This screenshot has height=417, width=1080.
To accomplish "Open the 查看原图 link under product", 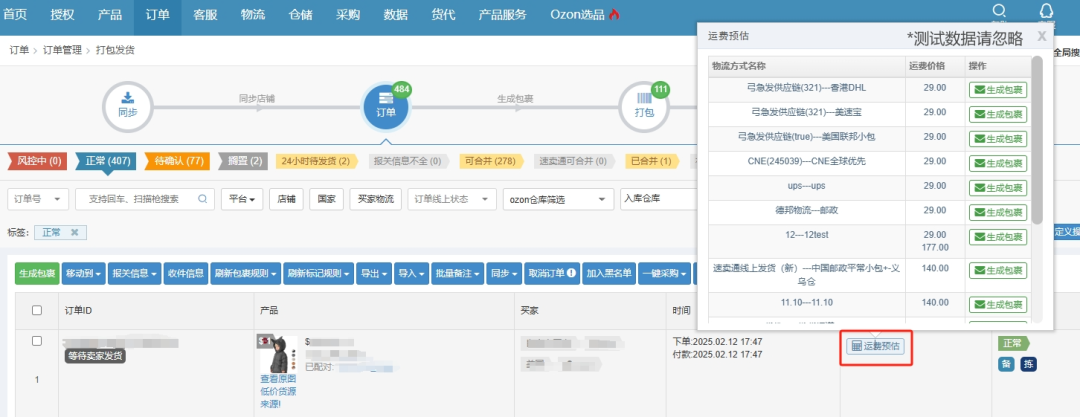I will [278, 378].
